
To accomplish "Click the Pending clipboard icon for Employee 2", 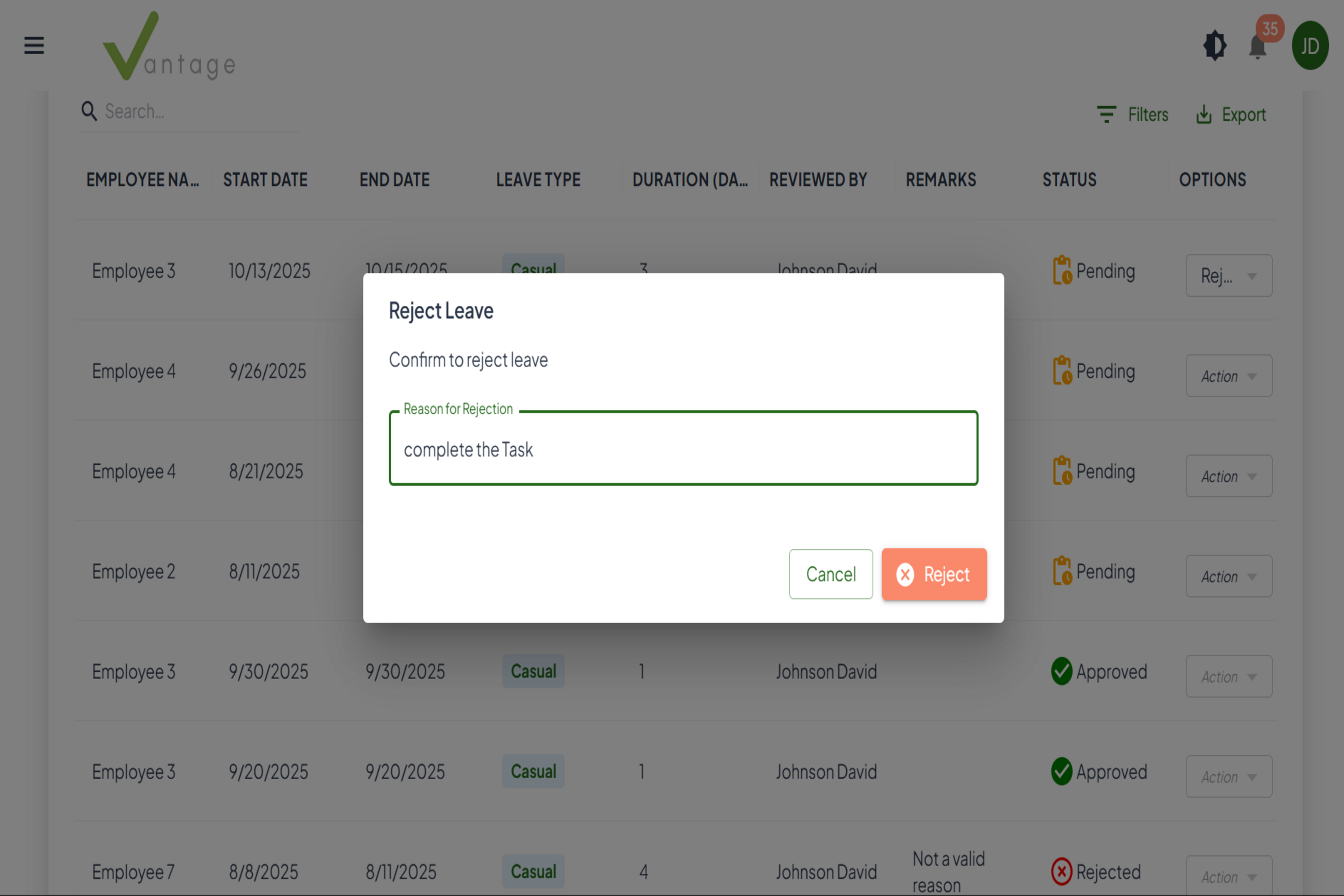I will [x=1062, y=571].
